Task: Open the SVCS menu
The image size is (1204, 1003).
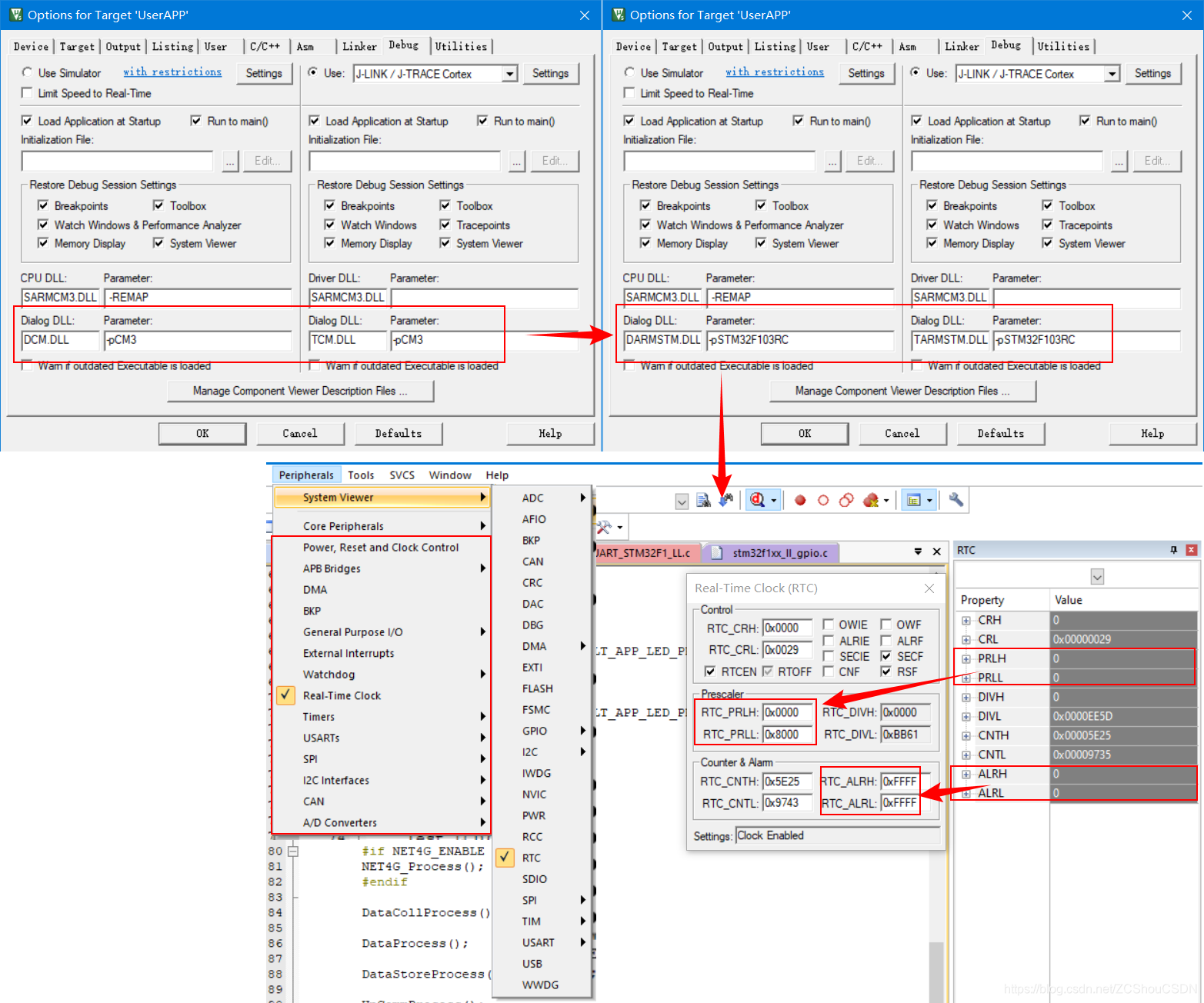Action: coord(402,475)
